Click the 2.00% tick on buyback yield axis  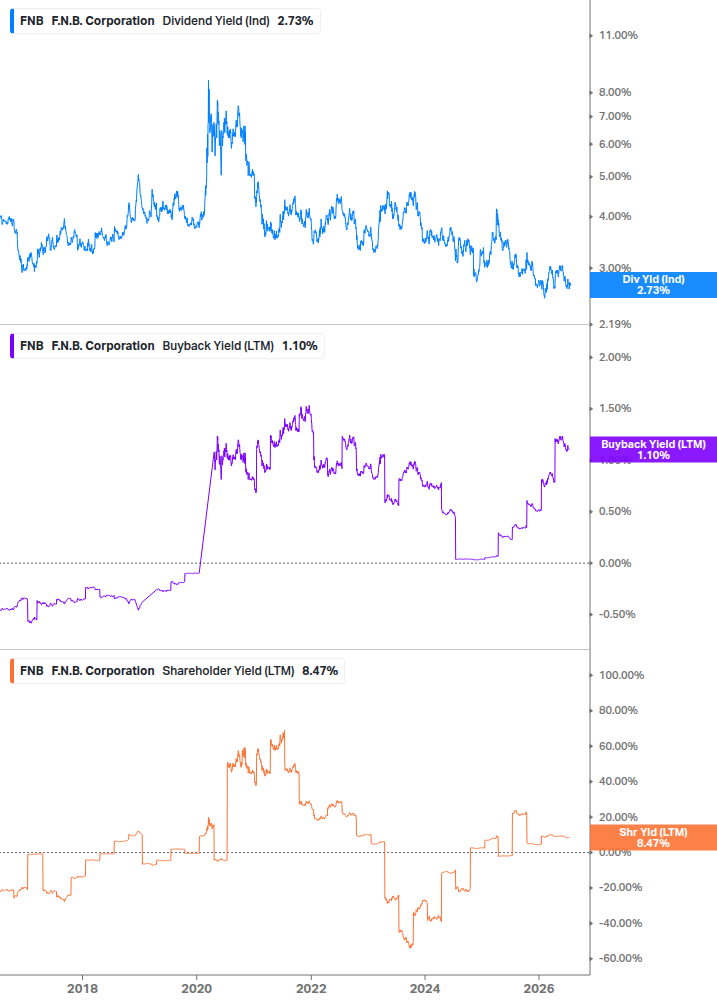(x=615, y=358)
